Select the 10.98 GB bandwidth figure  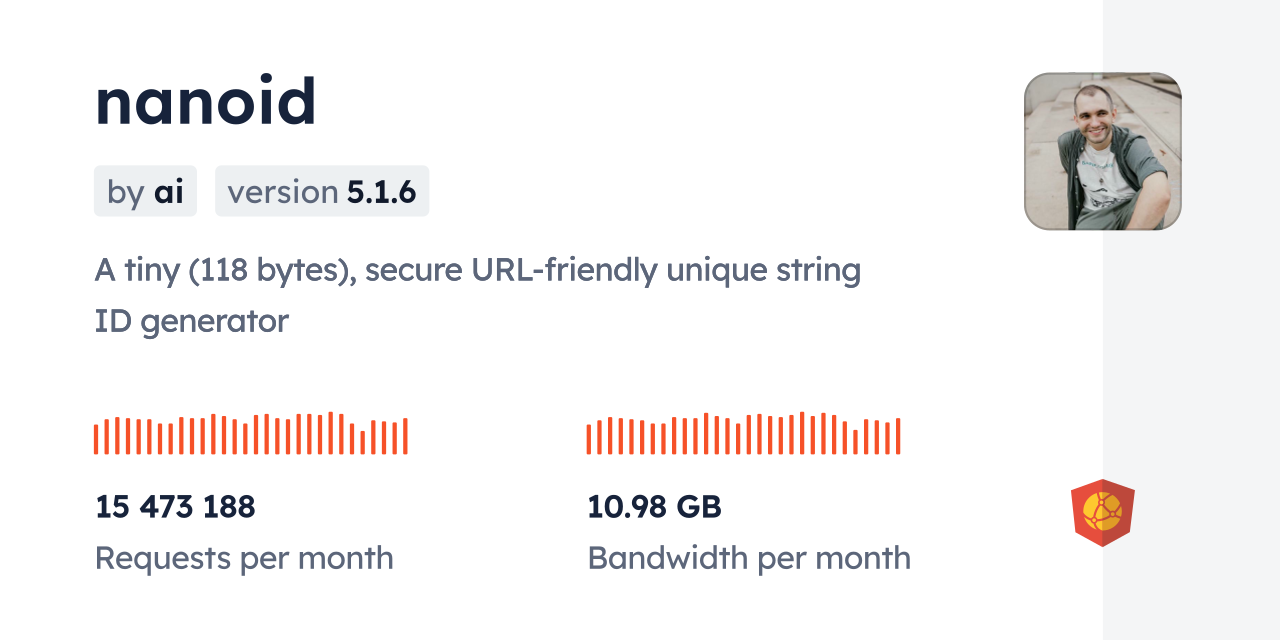654,507
